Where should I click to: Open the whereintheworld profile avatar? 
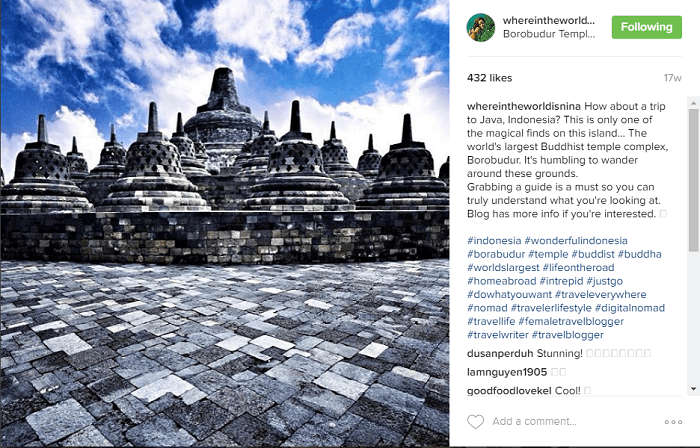[481, 27]
